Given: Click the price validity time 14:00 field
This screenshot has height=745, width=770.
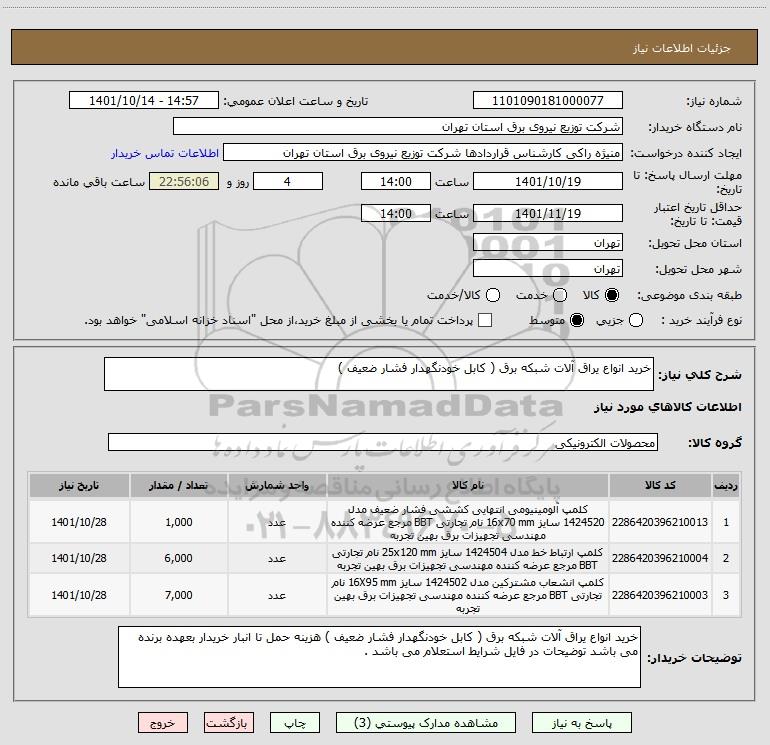Looking at the screenshot, I should (396, 213).
